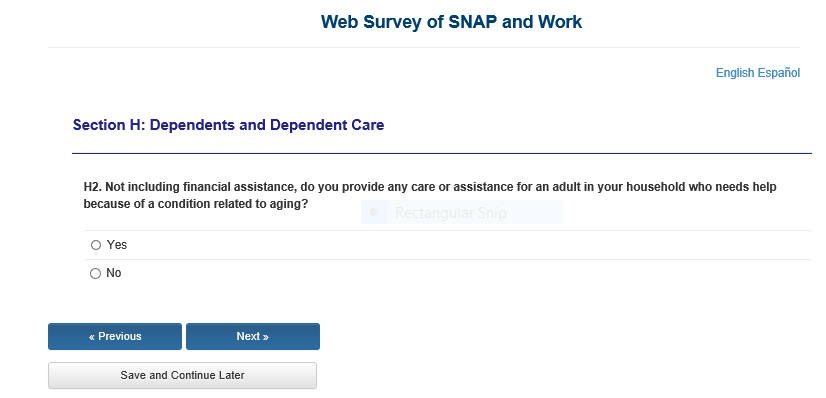The height and width of the screenshot is (398, 826).
Task: Switch survey language to Español
Action: point(779,73)
